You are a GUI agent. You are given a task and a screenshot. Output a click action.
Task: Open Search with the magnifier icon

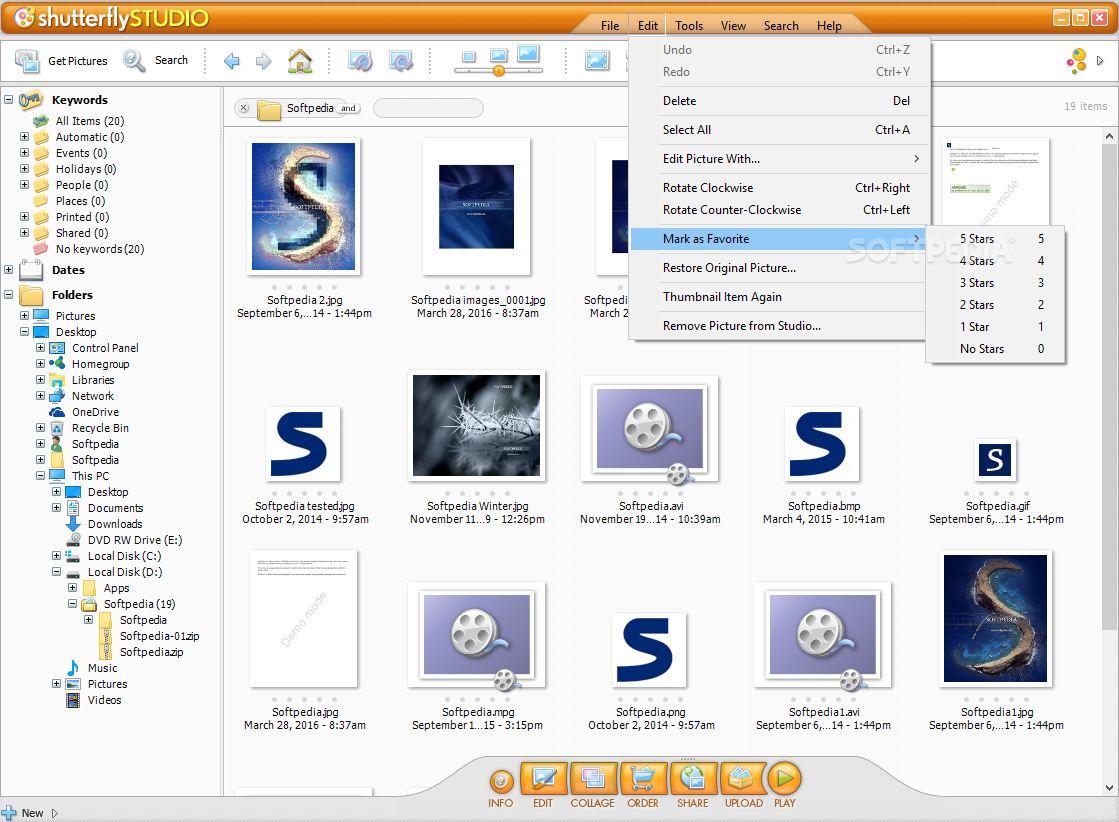(133, 61)
